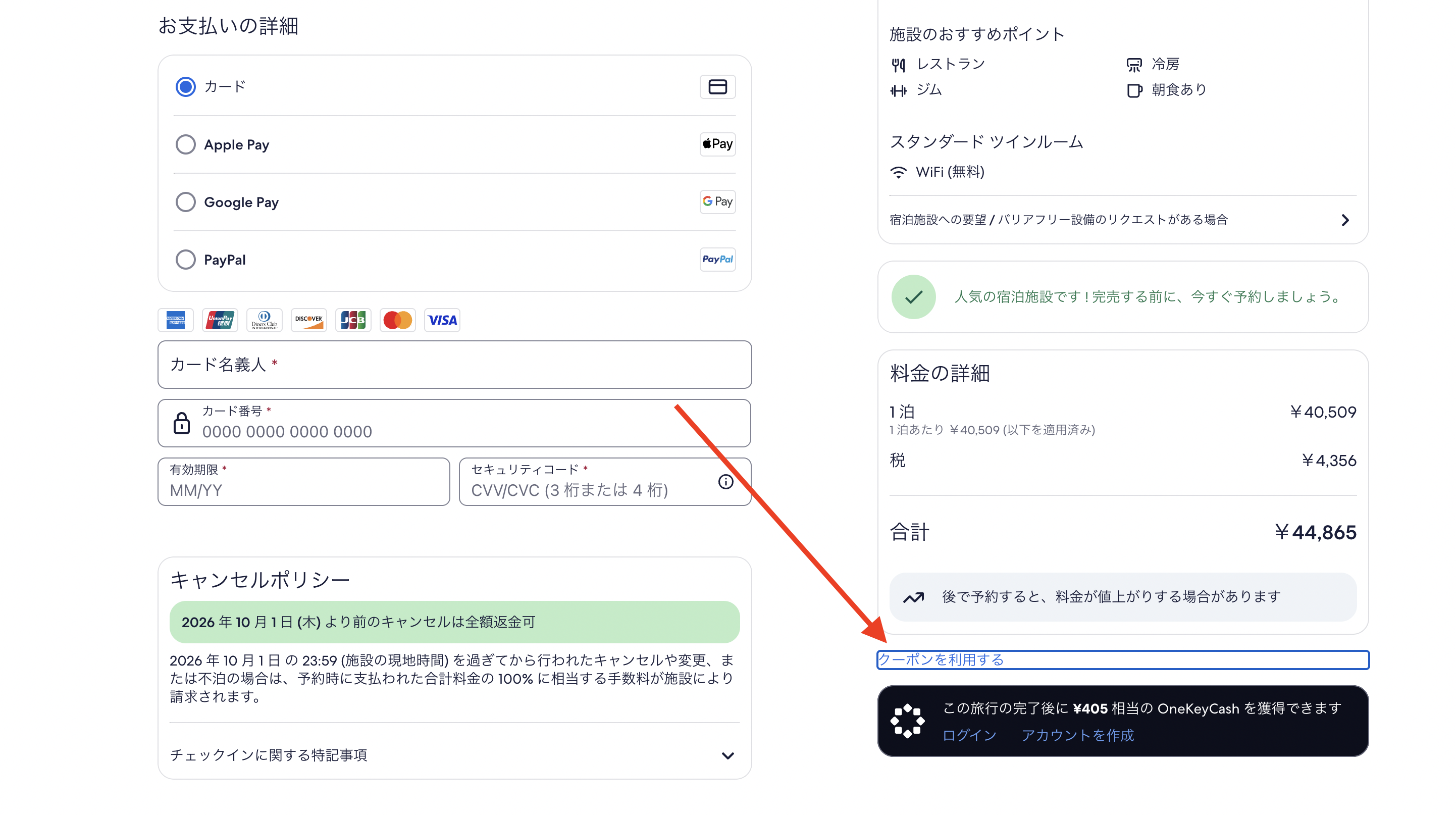
Task: Click the 合計 ¥44,865 total amount
Action: [x=1315, y=532]
